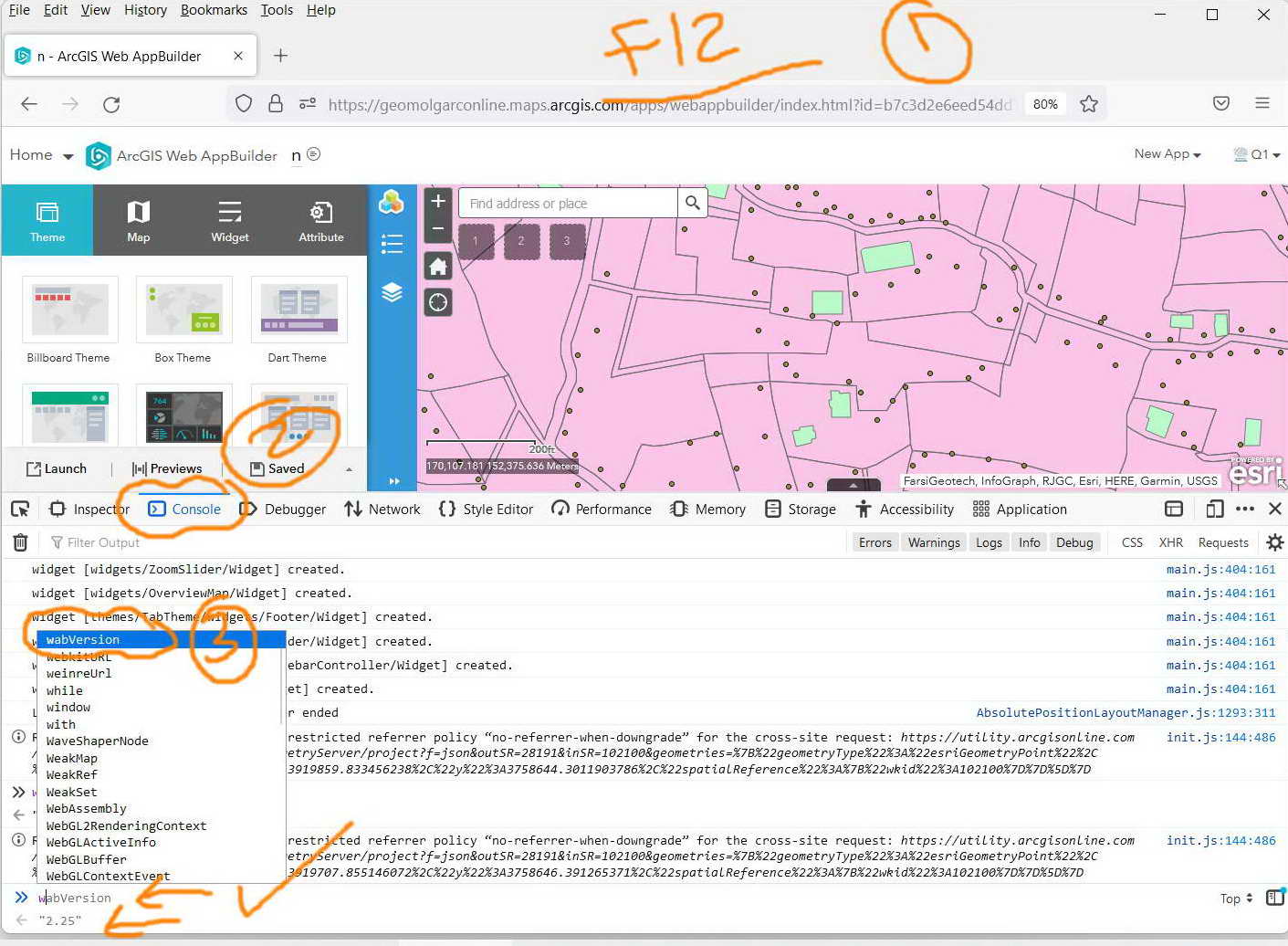Click the Find address or place field

(x=568, y=203)
